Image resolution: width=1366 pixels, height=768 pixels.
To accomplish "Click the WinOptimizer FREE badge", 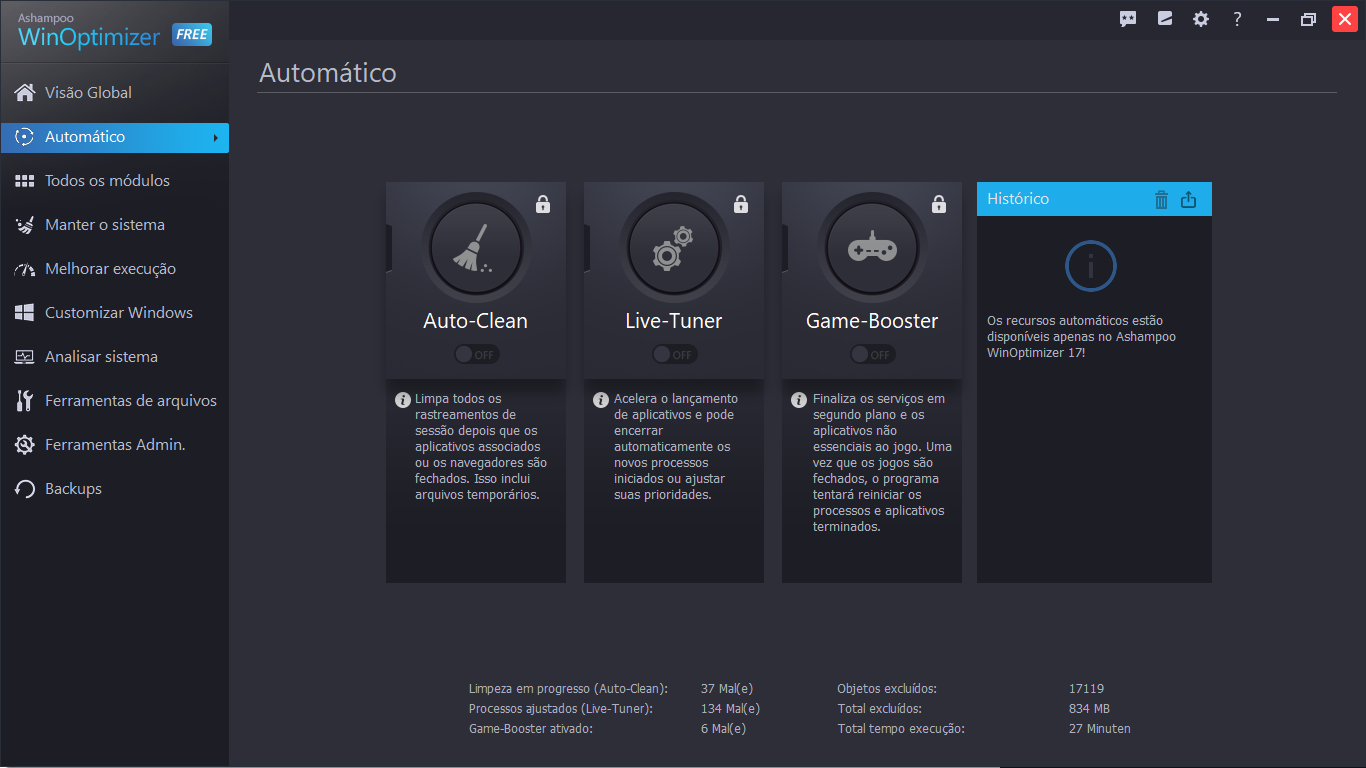I will 192,35.
